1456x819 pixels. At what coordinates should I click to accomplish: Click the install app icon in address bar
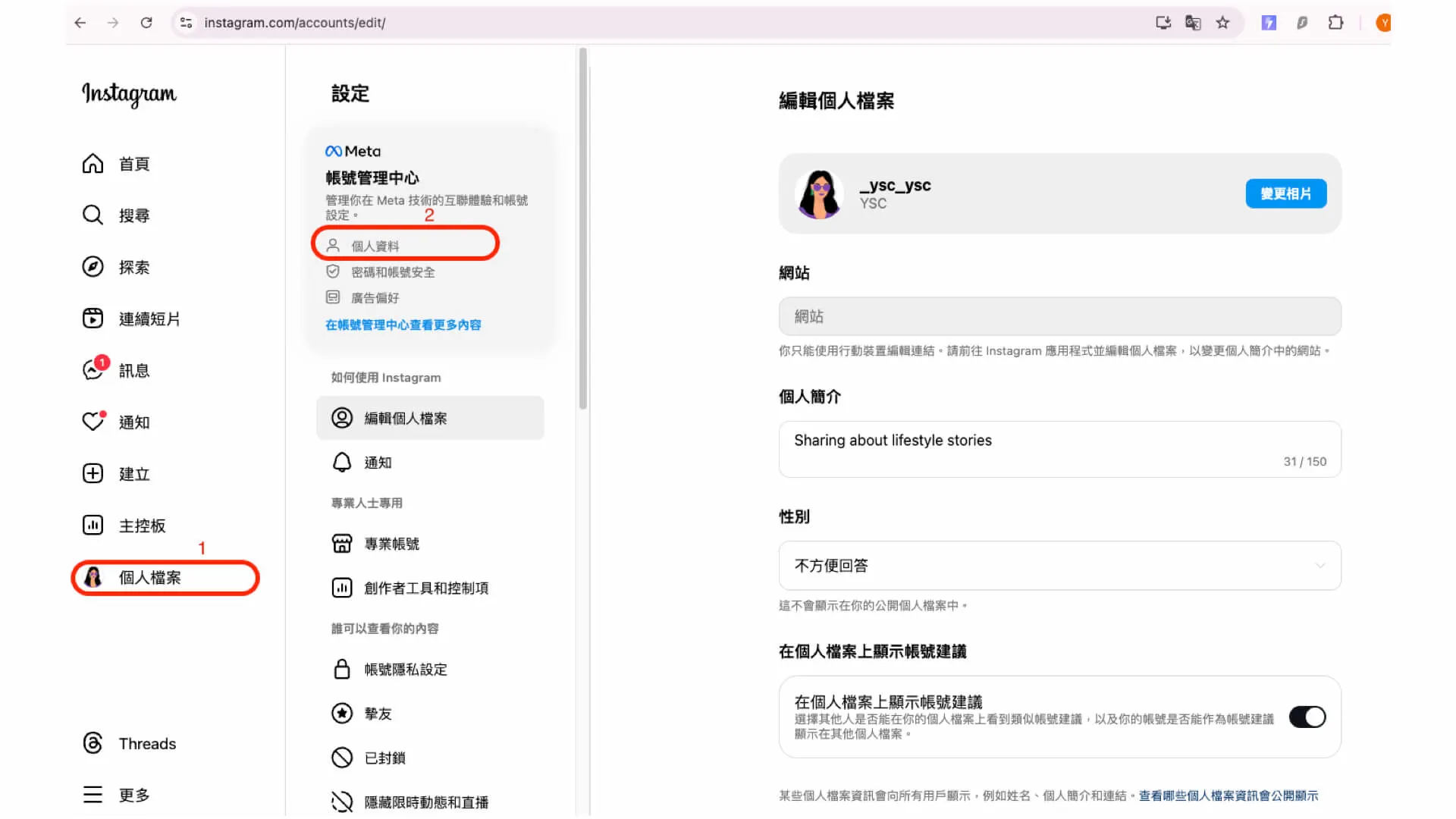[1163, 23]
